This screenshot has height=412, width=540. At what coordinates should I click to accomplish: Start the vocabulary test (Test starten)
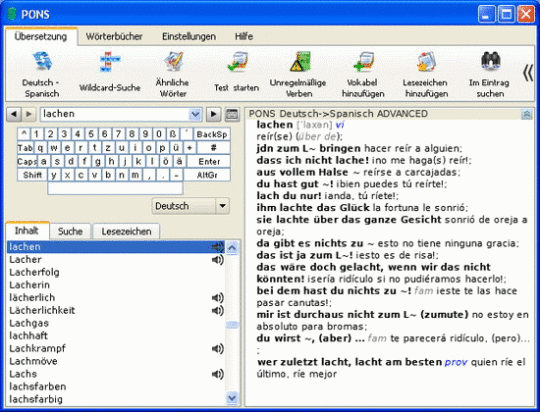coord(237,62)
